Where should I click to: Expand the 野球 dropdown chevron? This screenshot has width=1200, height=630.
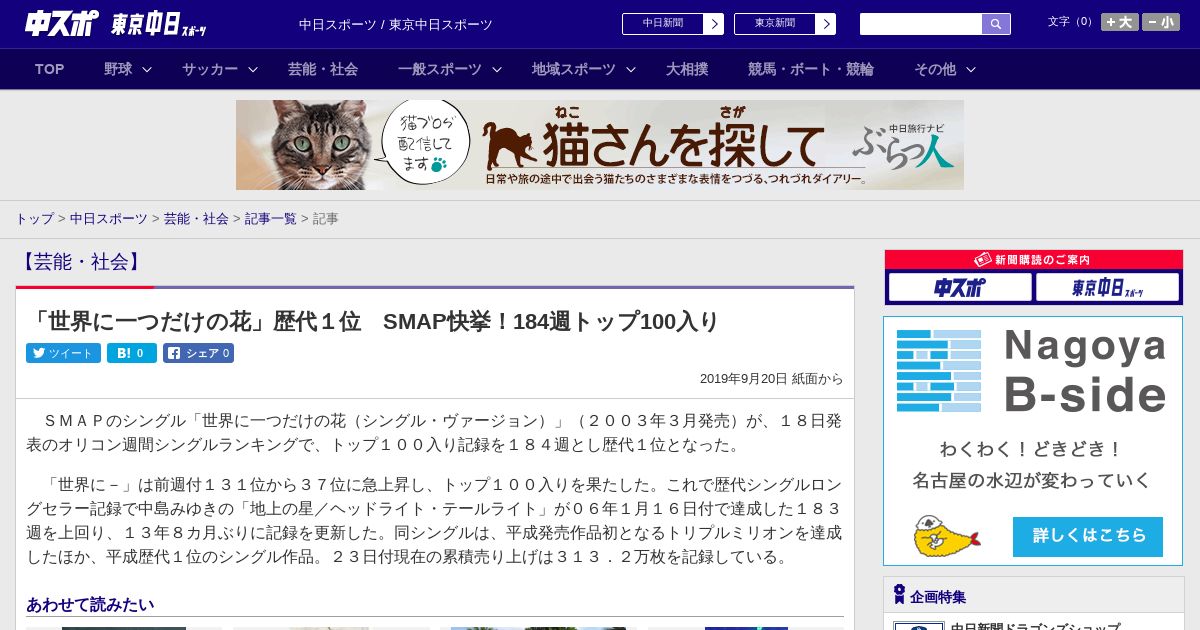147,69
